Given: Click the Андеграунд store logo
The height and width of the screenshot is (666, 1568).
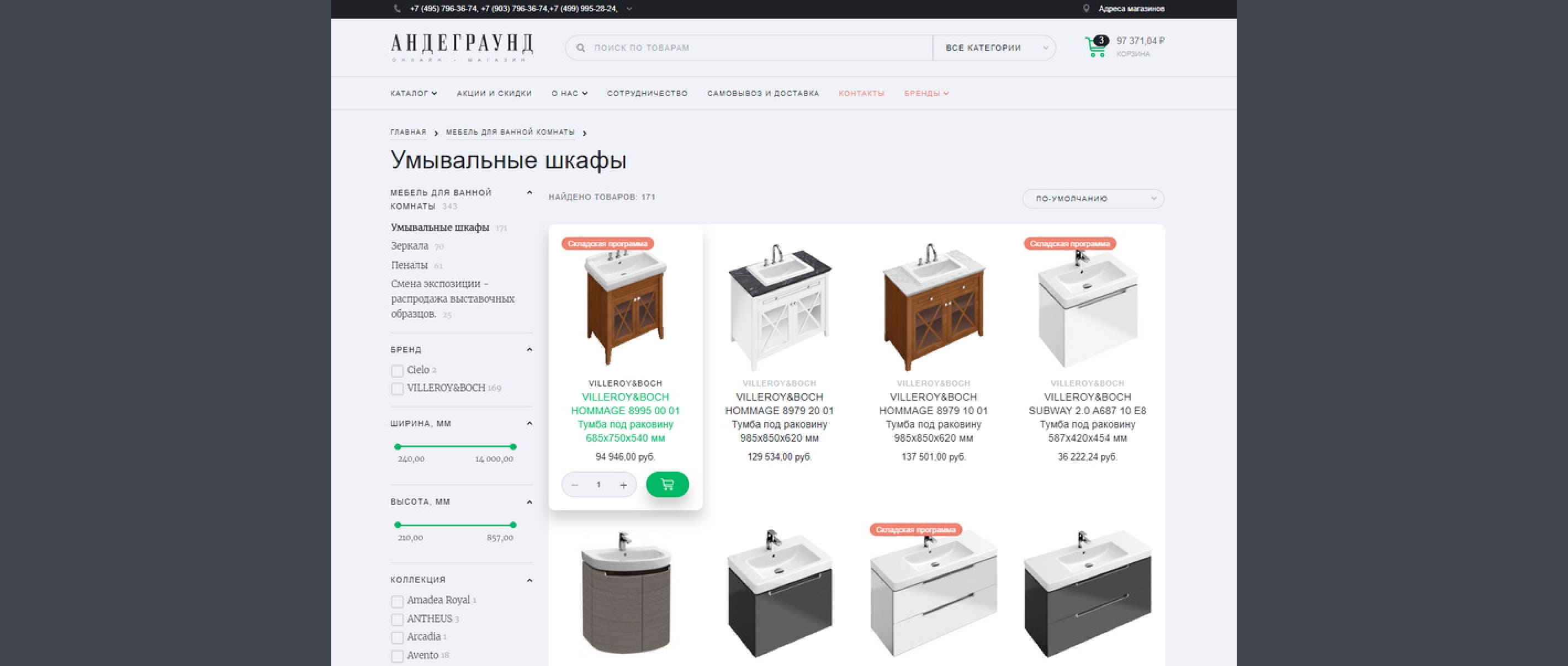Looking at the screenshot, I should click(x=462, y=47).
